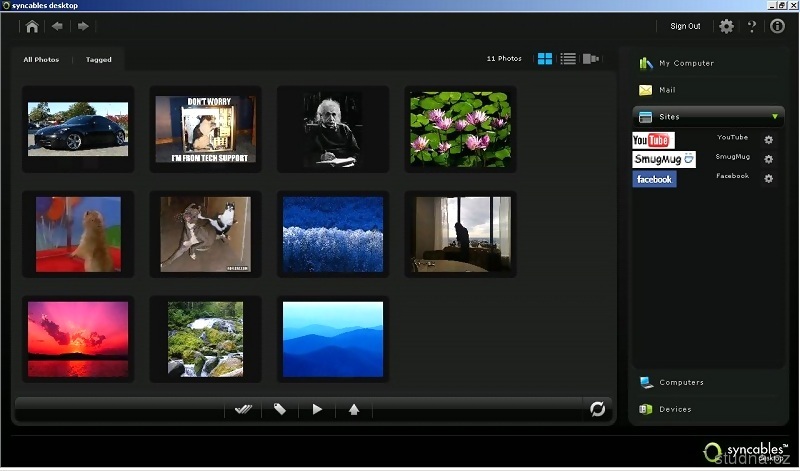Go to the Home screen icon
Image resolution: width=800 pixels, height=471 pixels.
(x=33, y=26)
